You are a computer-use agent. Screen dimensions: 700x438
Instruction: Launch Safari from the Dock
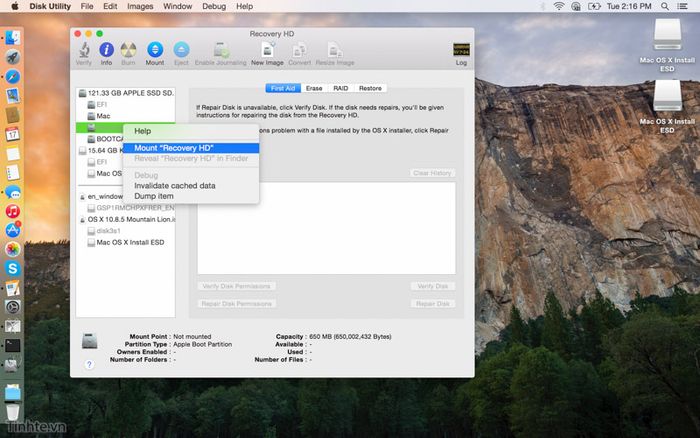pos(12,76)
